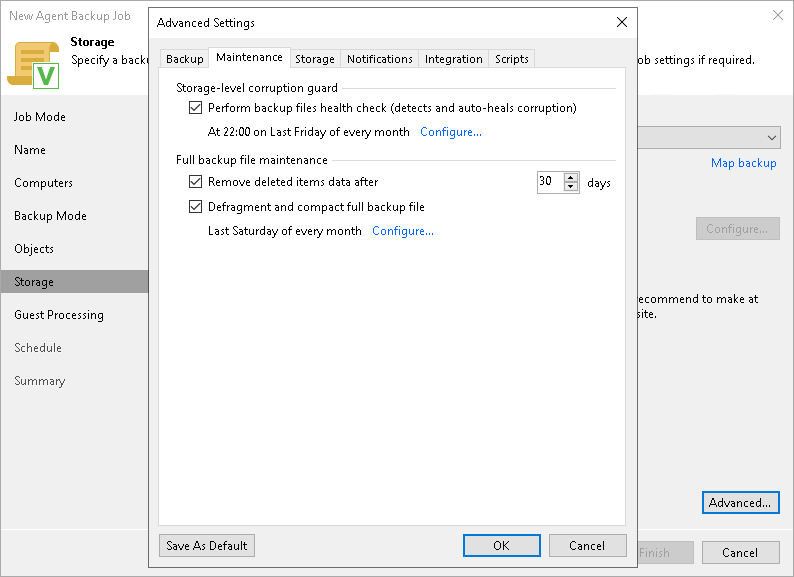Click the 'Storage-level corruption guard' heading
The height and width of the screenshot is (577, 794).
(x=257, y=88)
